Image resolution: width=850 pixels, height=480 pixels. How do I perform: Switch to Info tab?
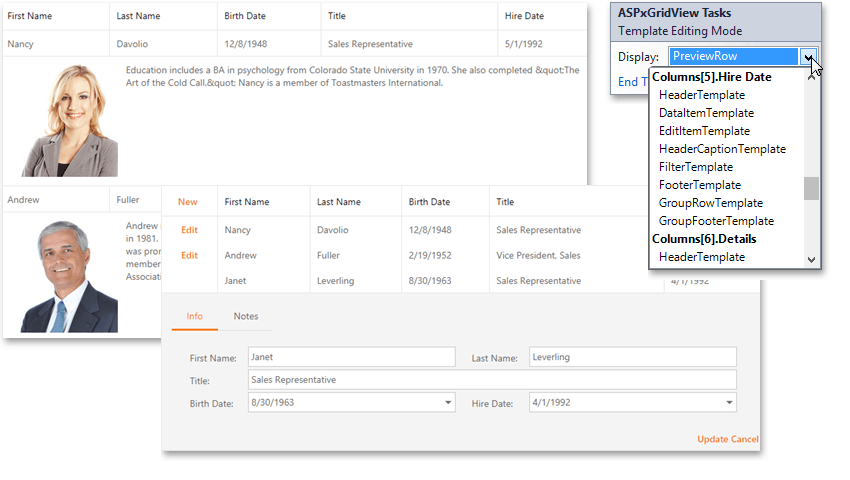[195, 316]
